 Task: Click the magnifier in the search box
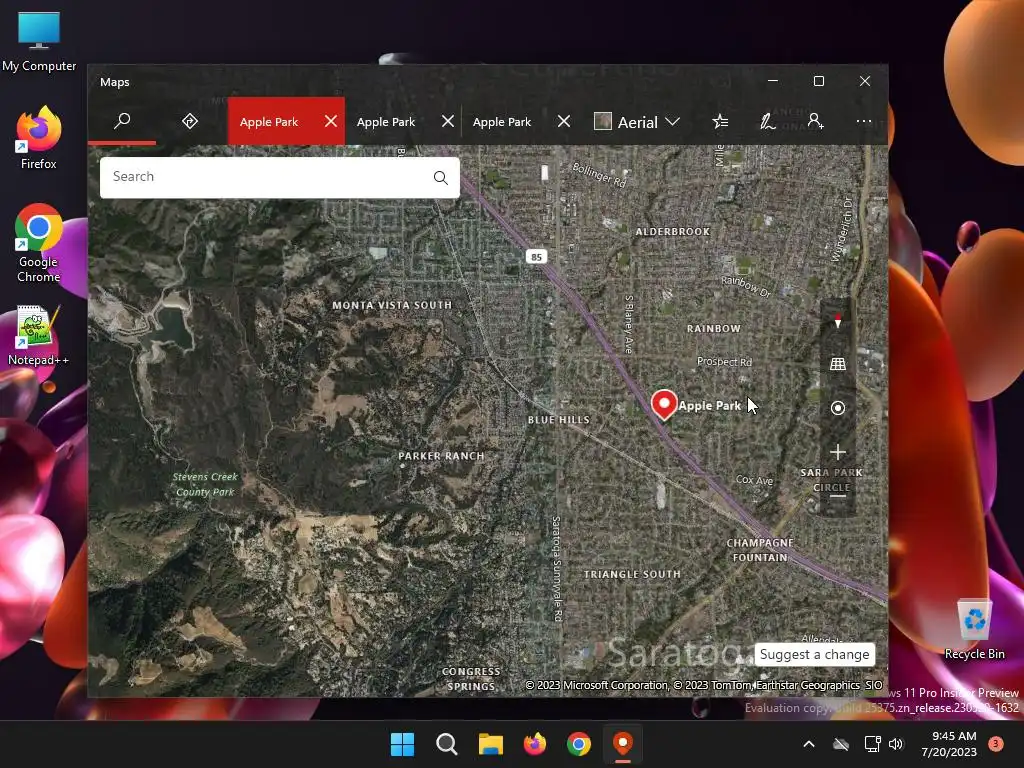(441, 178)
